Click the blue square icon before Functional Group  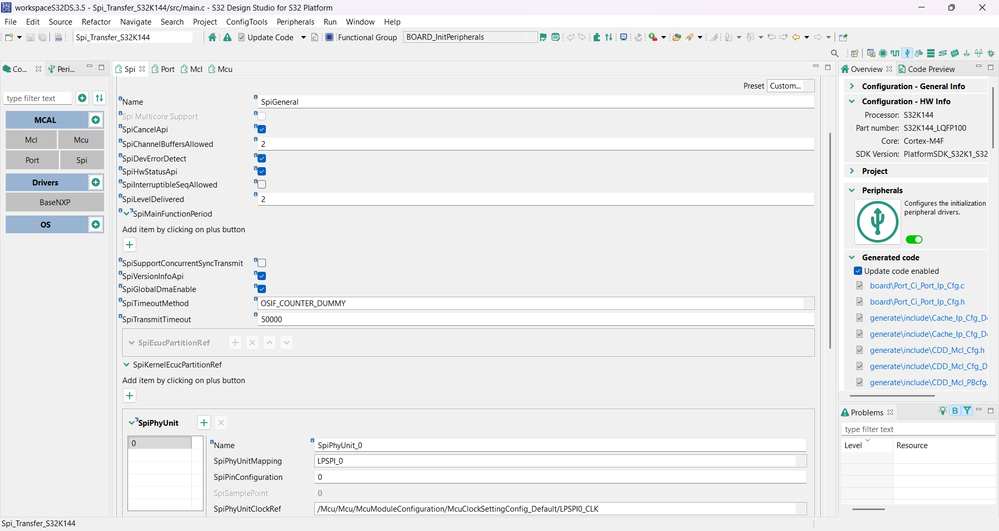329,37
